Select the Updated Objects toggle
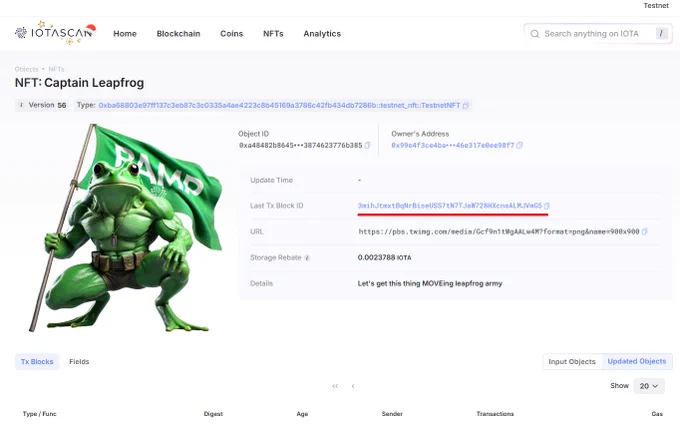 [x=637, y=361]
